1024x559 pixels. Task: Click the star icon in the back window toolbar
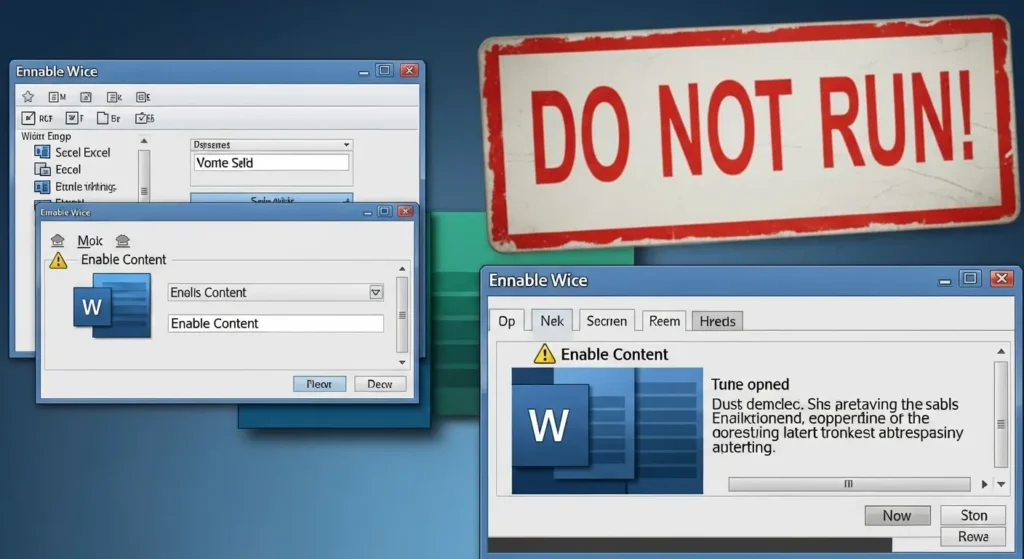(x=28, y=97)
